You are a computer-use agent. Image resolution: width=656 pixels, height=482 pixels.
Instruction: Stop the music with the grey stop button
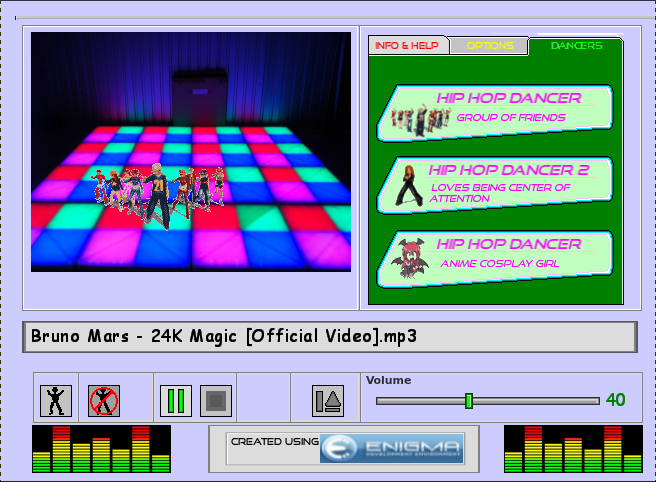216,401
